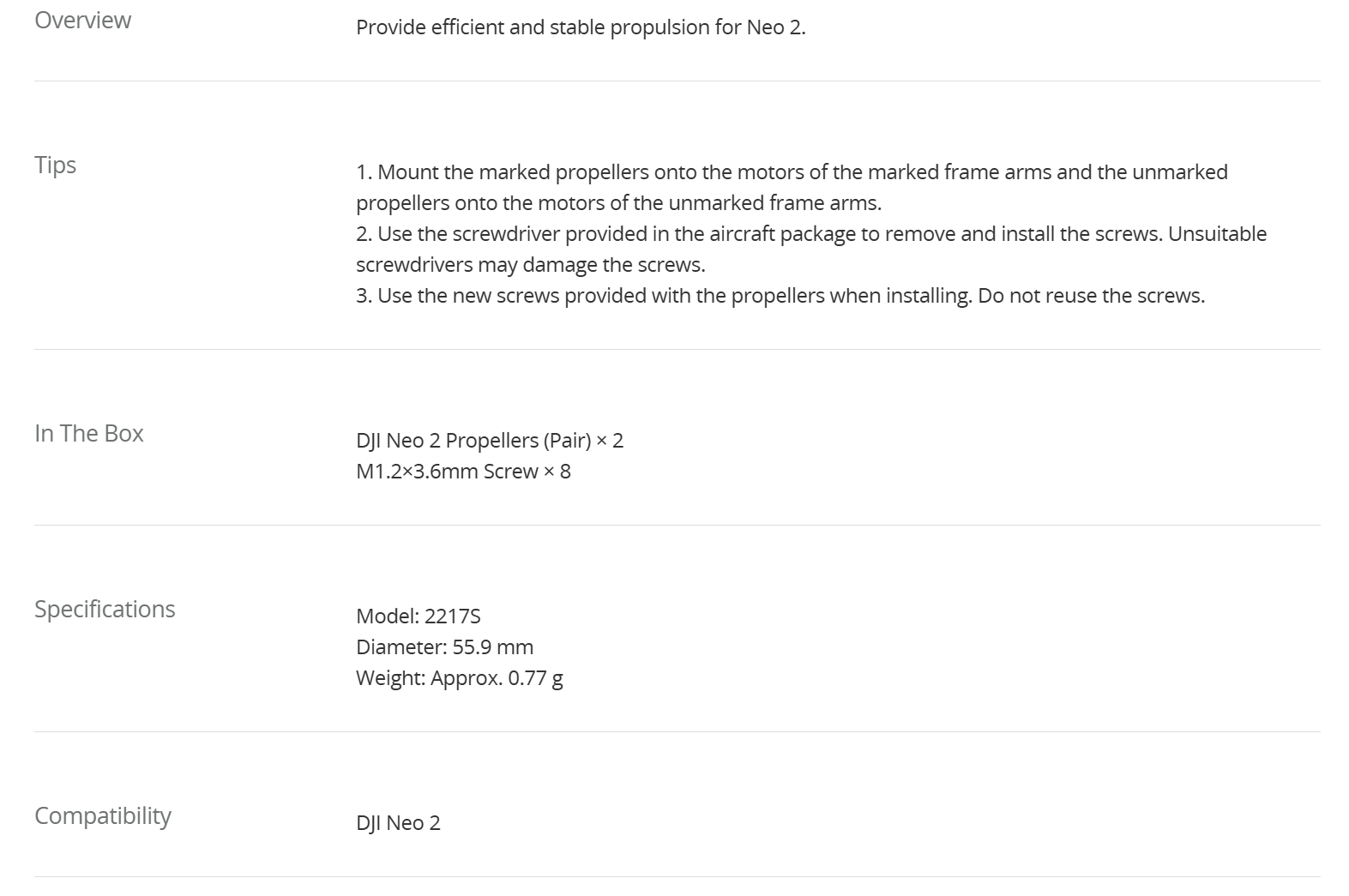Click the 'M1.2×3.6mm Screw × 8' item
Viewport: 1349px width, 896px height.
coord(463,472)
